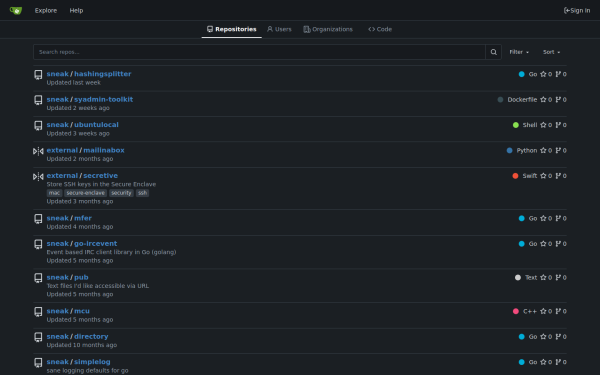Open Explore in the top navigation
This screenshot has width=600, height=375.
click(46, 10)
